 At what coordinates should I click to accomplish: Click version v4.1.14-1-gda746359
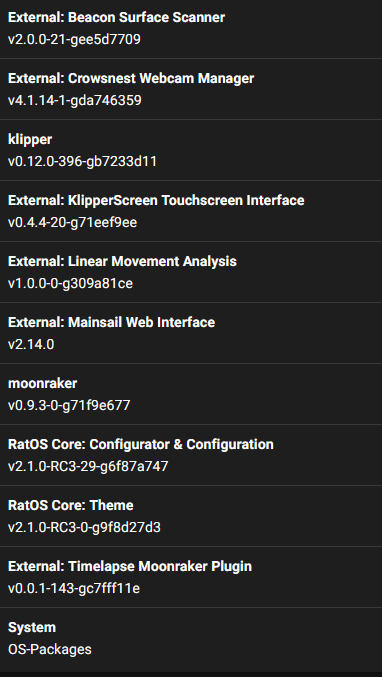[x=75, y=101]
